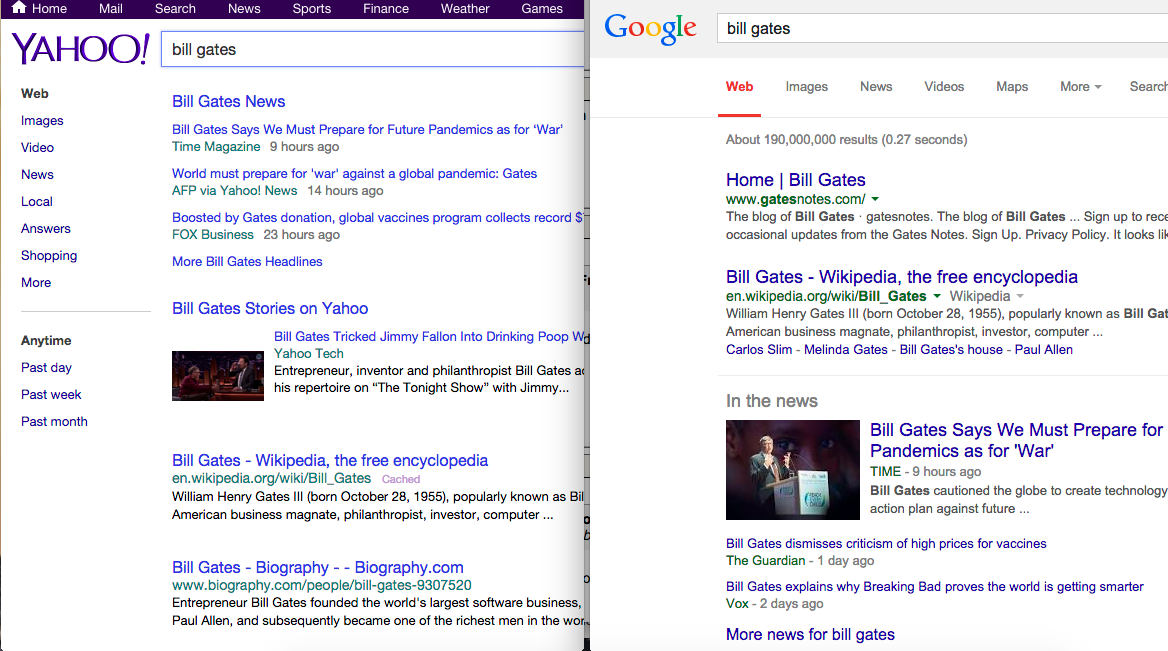Open Google's Wikipedia Bill Gates result
Viewport: 1168px width, 651px height.
(x=901, y=277)
